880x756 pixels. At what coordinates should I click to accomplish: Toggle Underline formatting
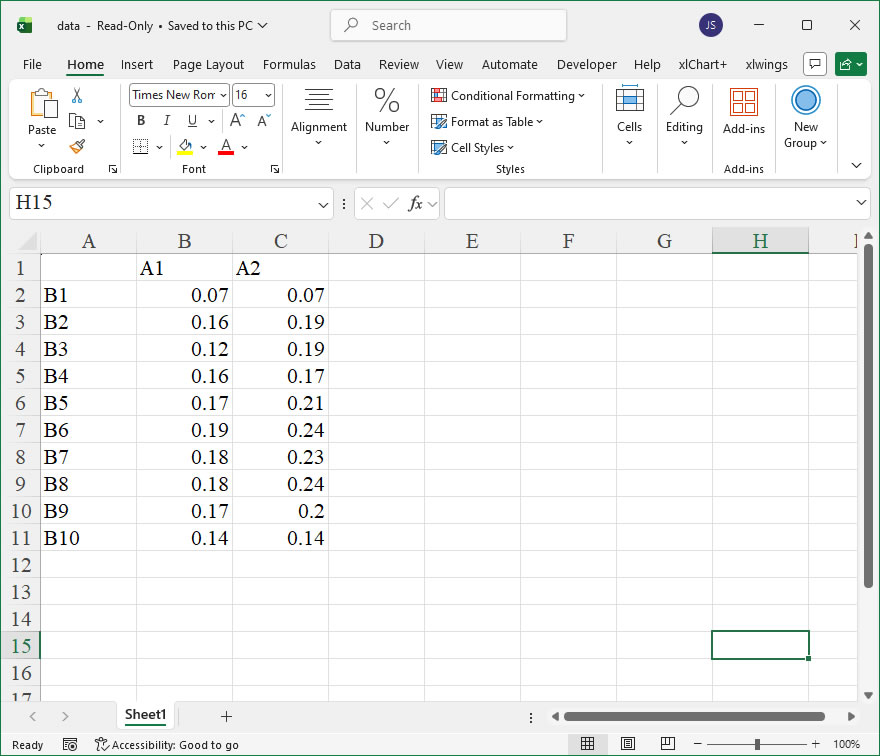[191, 121]
